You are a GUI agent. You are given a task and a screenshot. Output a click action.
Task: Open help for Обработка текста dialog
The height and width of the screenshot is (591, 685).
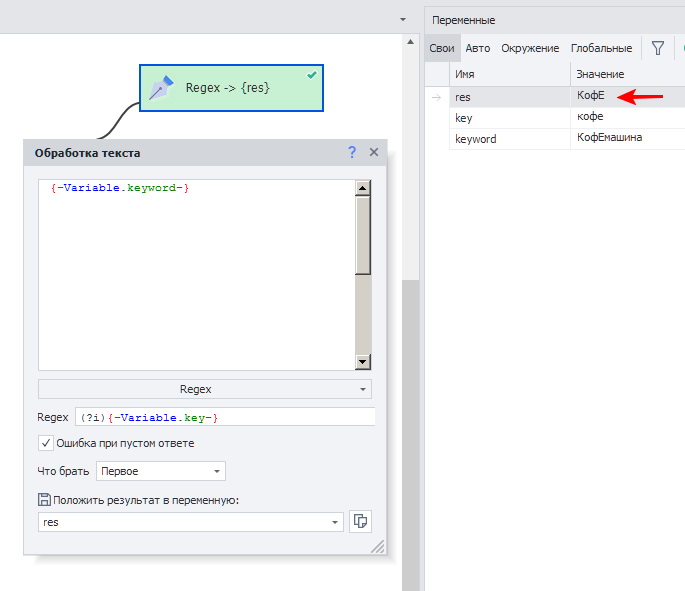tap(352, 152)
